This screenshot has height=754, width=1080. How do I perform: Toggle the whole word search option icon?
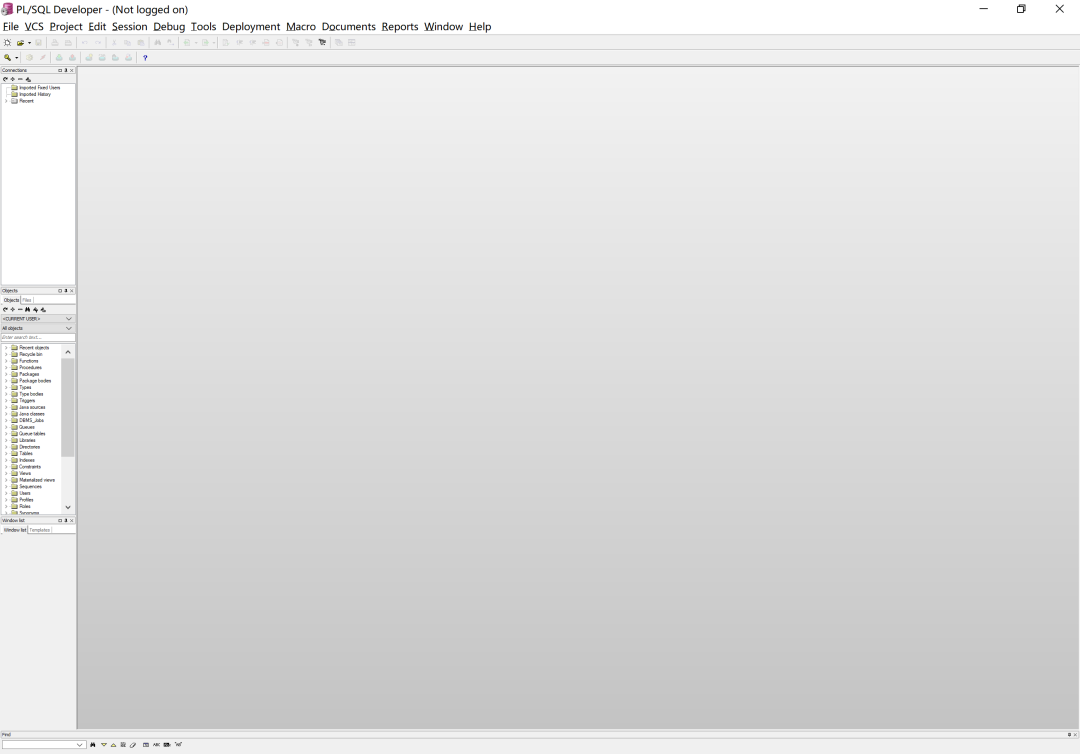[x=167, y=744]
